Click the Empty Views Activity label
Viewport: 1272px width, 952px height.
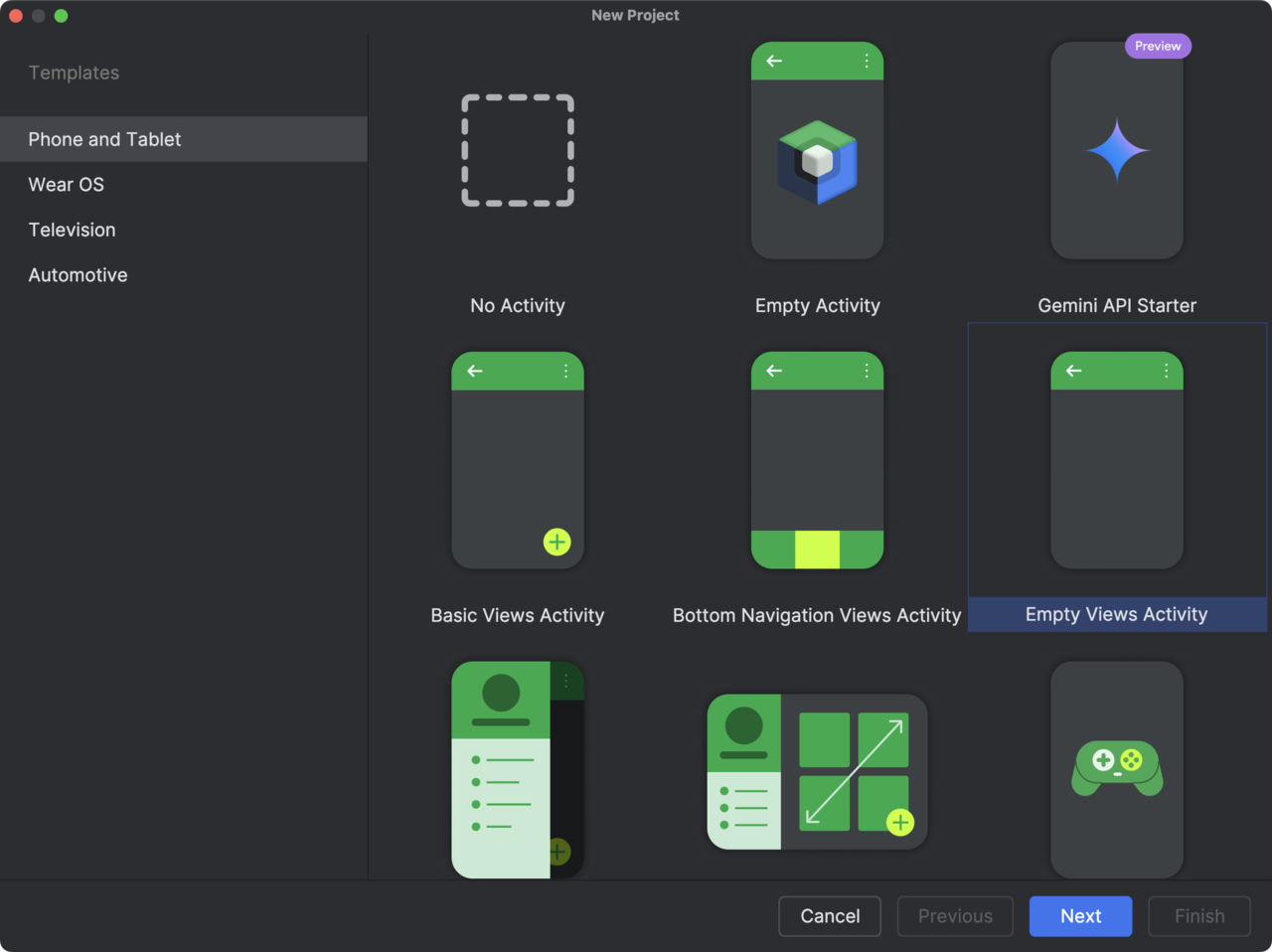tap(1117, 614)
